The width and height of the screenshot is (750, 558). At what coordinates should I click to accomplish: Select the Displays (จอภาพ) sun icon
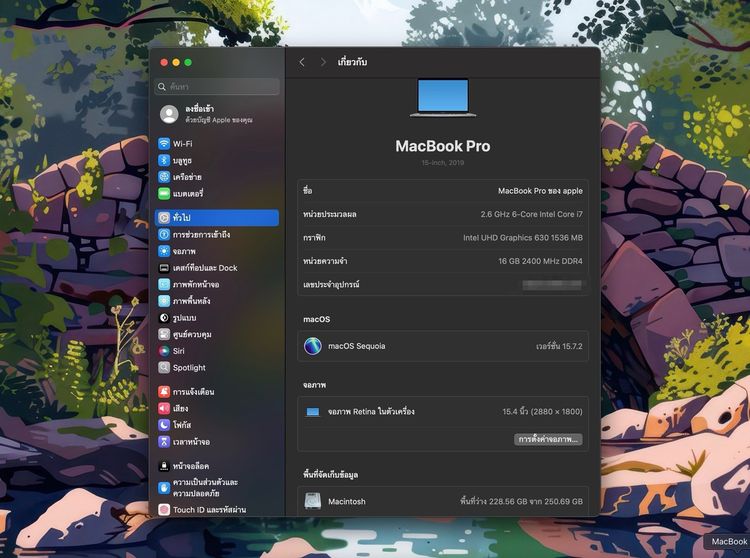click(164, 251)
